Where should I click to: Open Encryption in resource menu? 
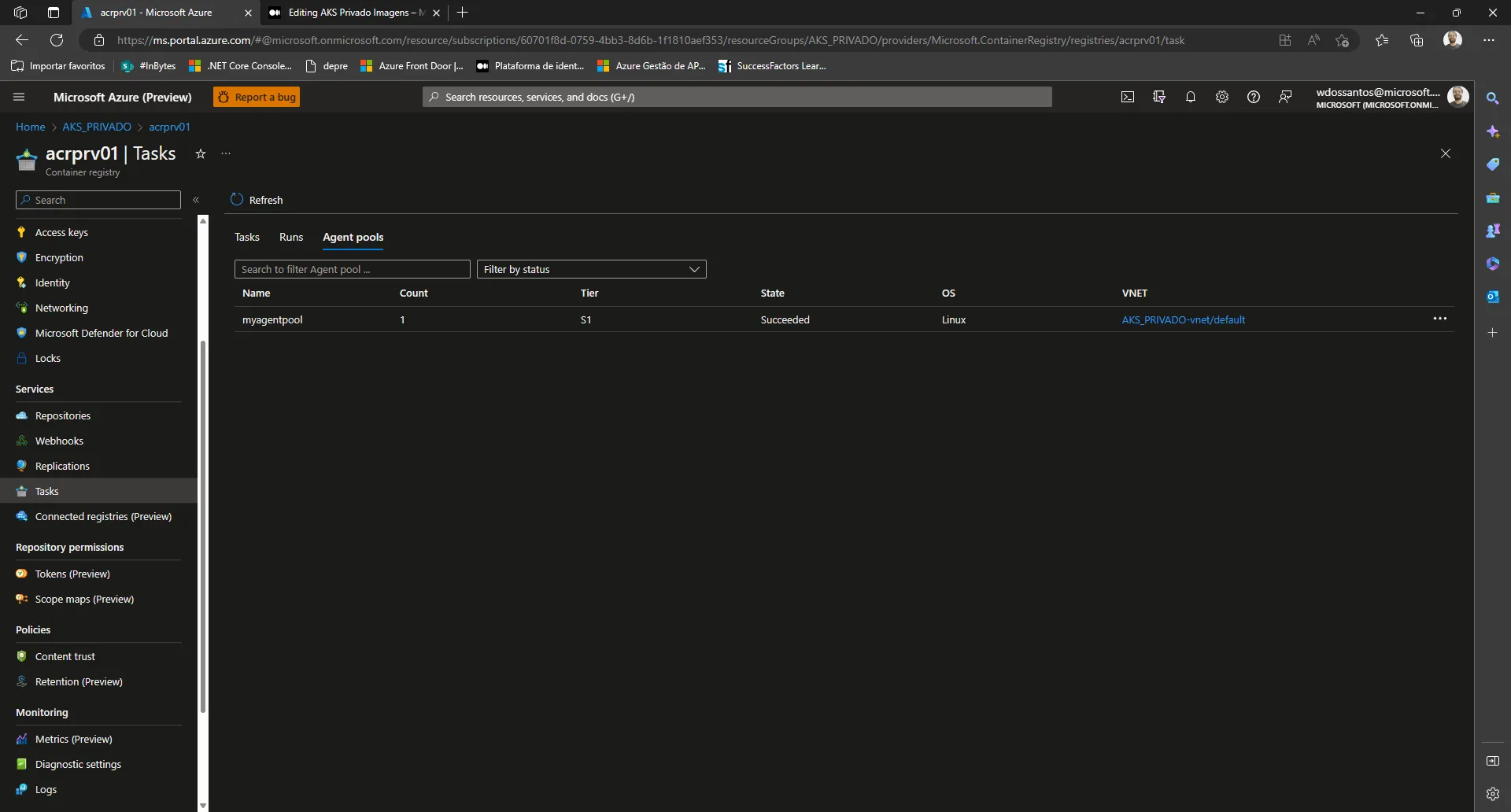click(59, 257)
